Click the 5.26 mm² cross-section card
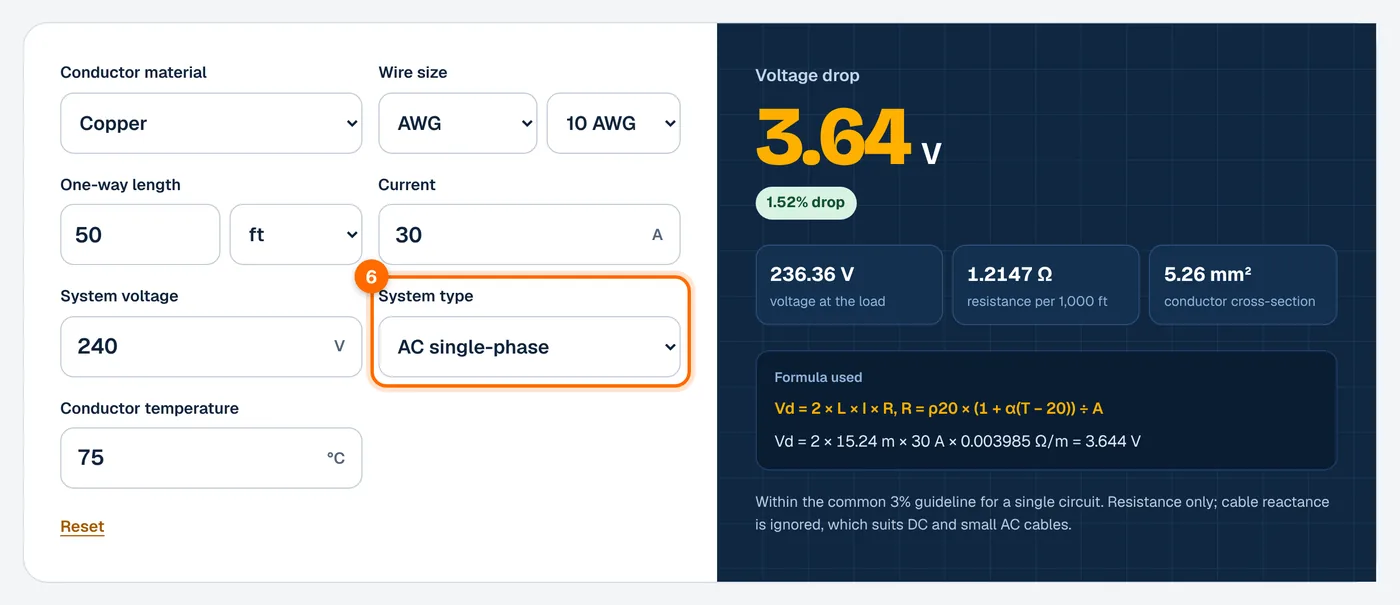The image size is (1400, 605). point(1243,285)
